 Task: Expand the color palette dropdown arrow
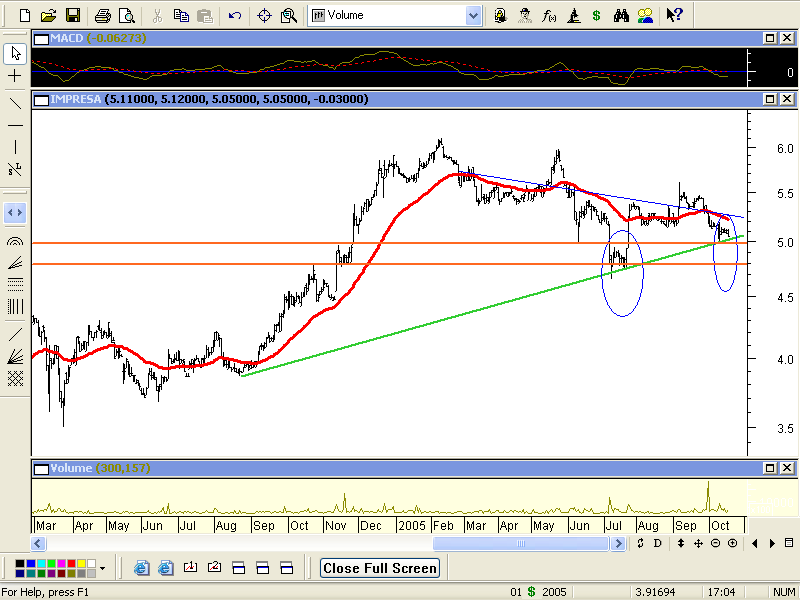103,568
